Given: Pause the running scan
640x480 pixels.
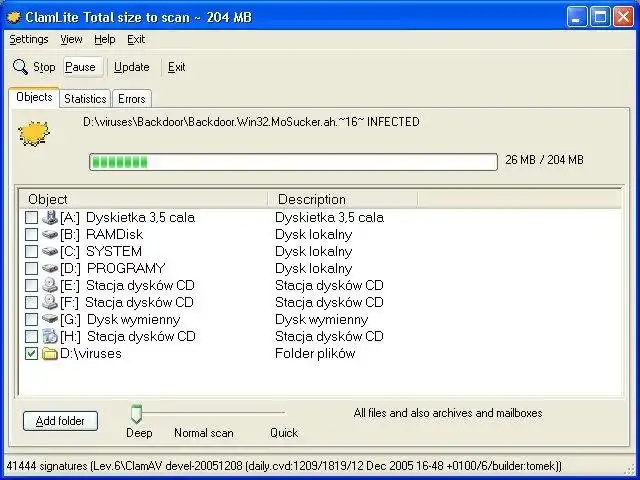Looking at the screenshot, I should pyautogui.click(x=83, y=67).
